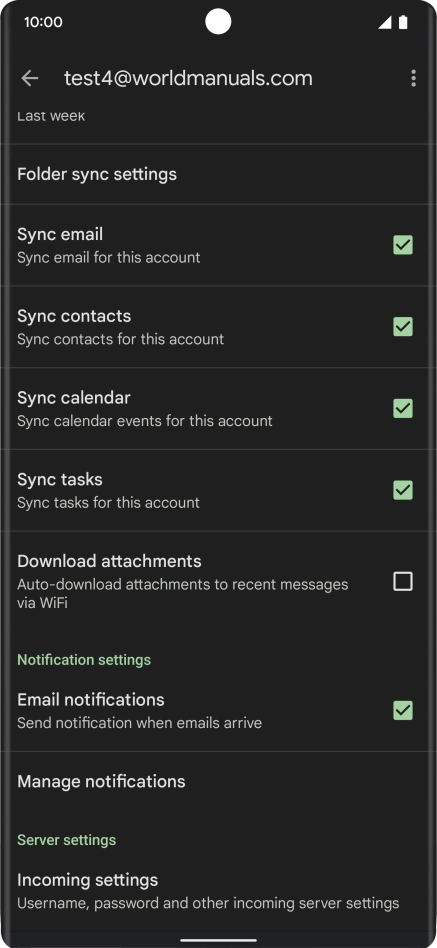Viewport: 437px width, 948px height.
Task: Tap the Sync calendar events description text
Action: tap(144, 421)
